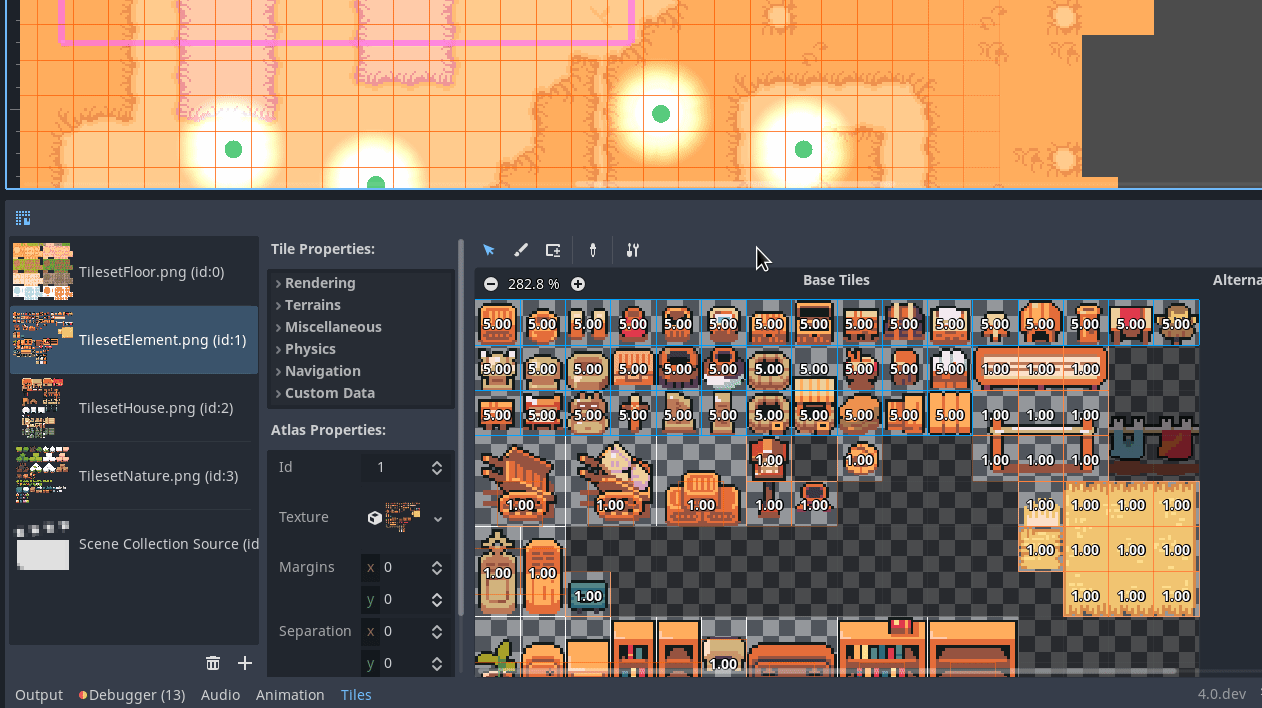Adjust the Separation x stepper arrows
1262x708 pixels.
(x=437, y=631)
